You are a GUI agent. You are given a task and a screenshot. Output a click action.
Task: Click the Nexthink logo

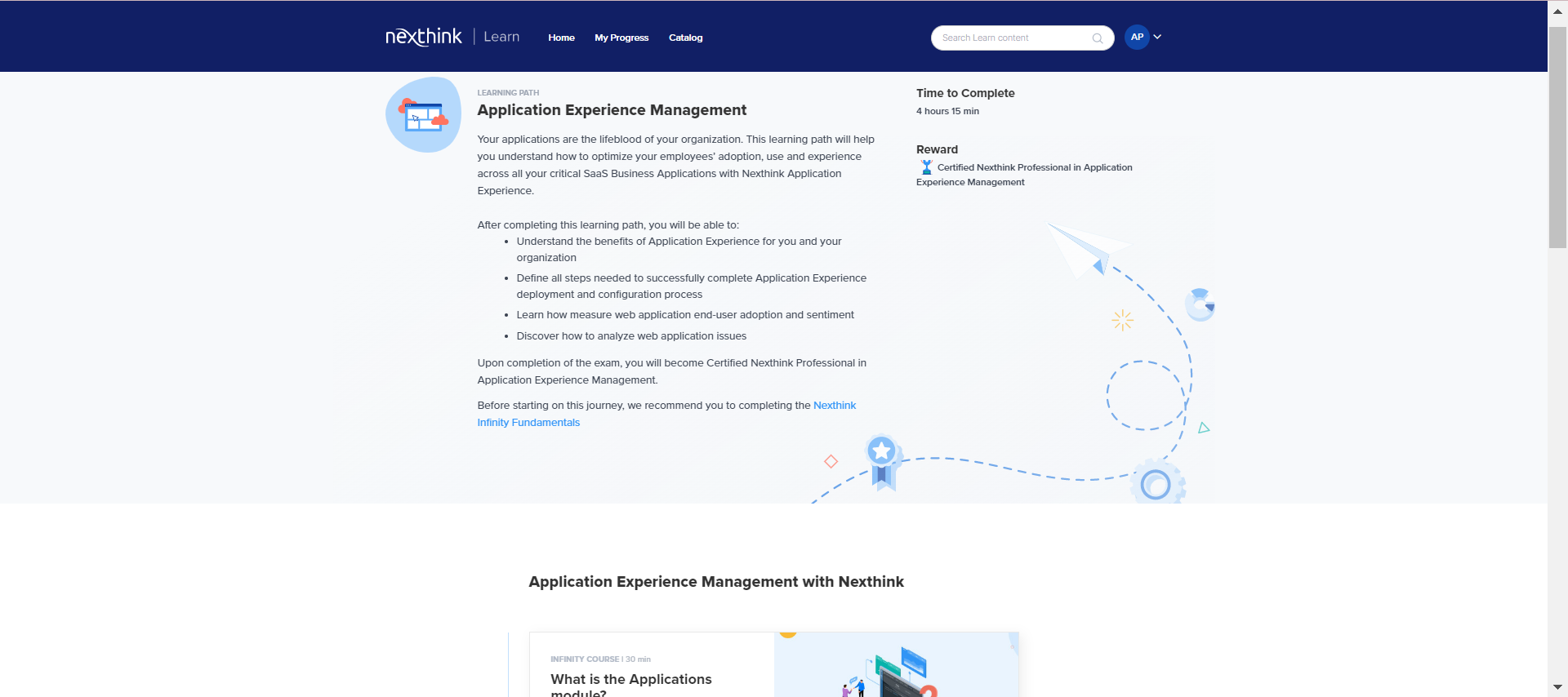[x=423, y=37]
